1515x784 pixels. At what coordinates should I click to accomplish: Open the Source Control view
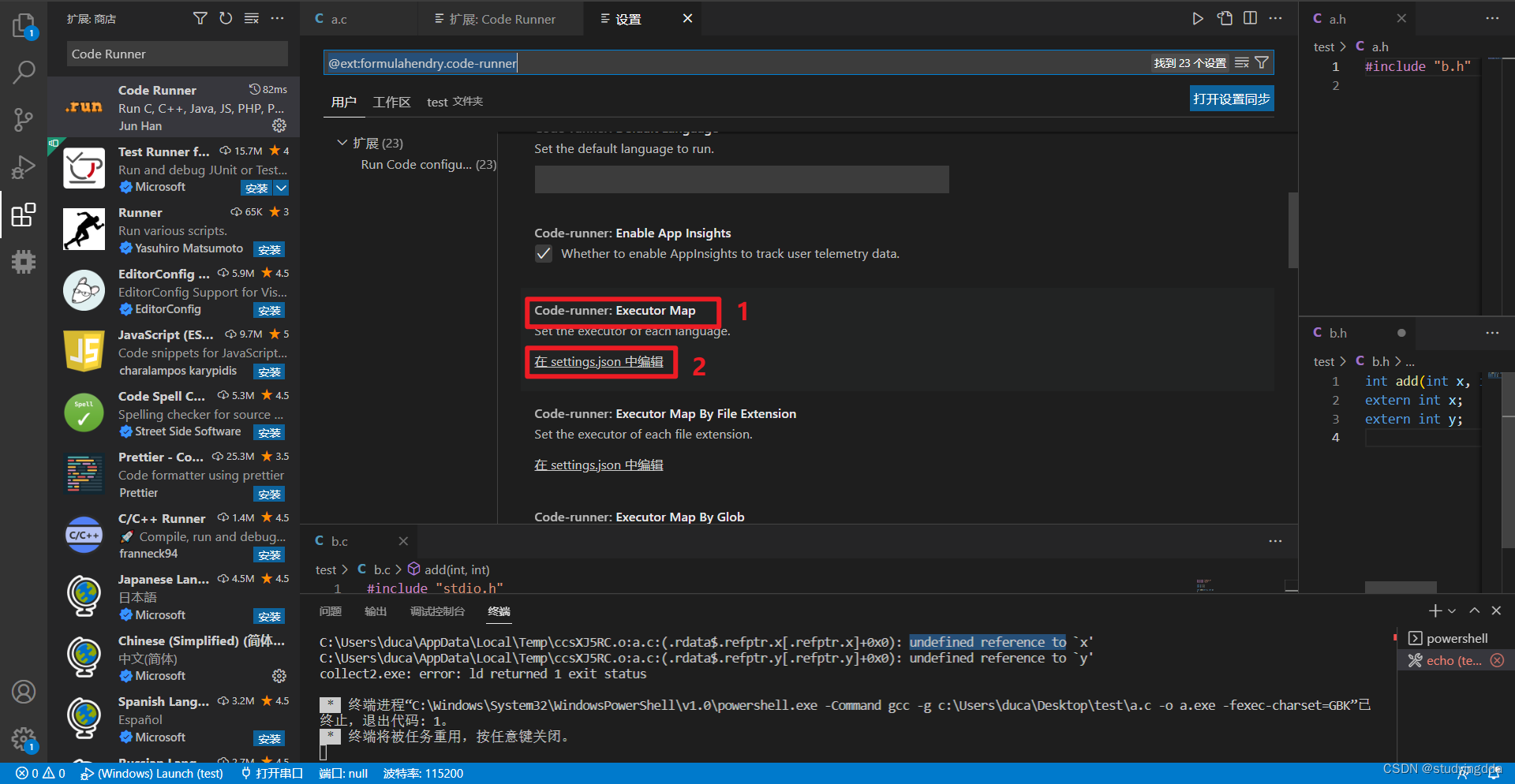click(x=24, y=120)
